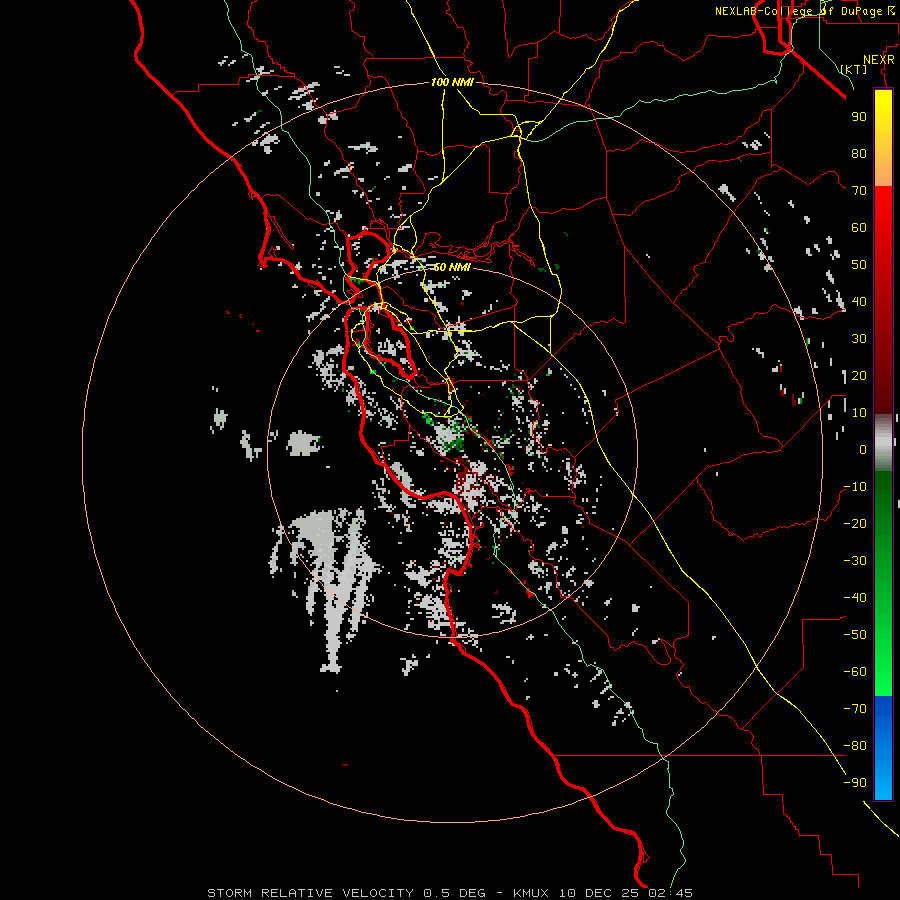
Task: Select the 30 value on velocity scale
Action: click(x=859, y=339)
